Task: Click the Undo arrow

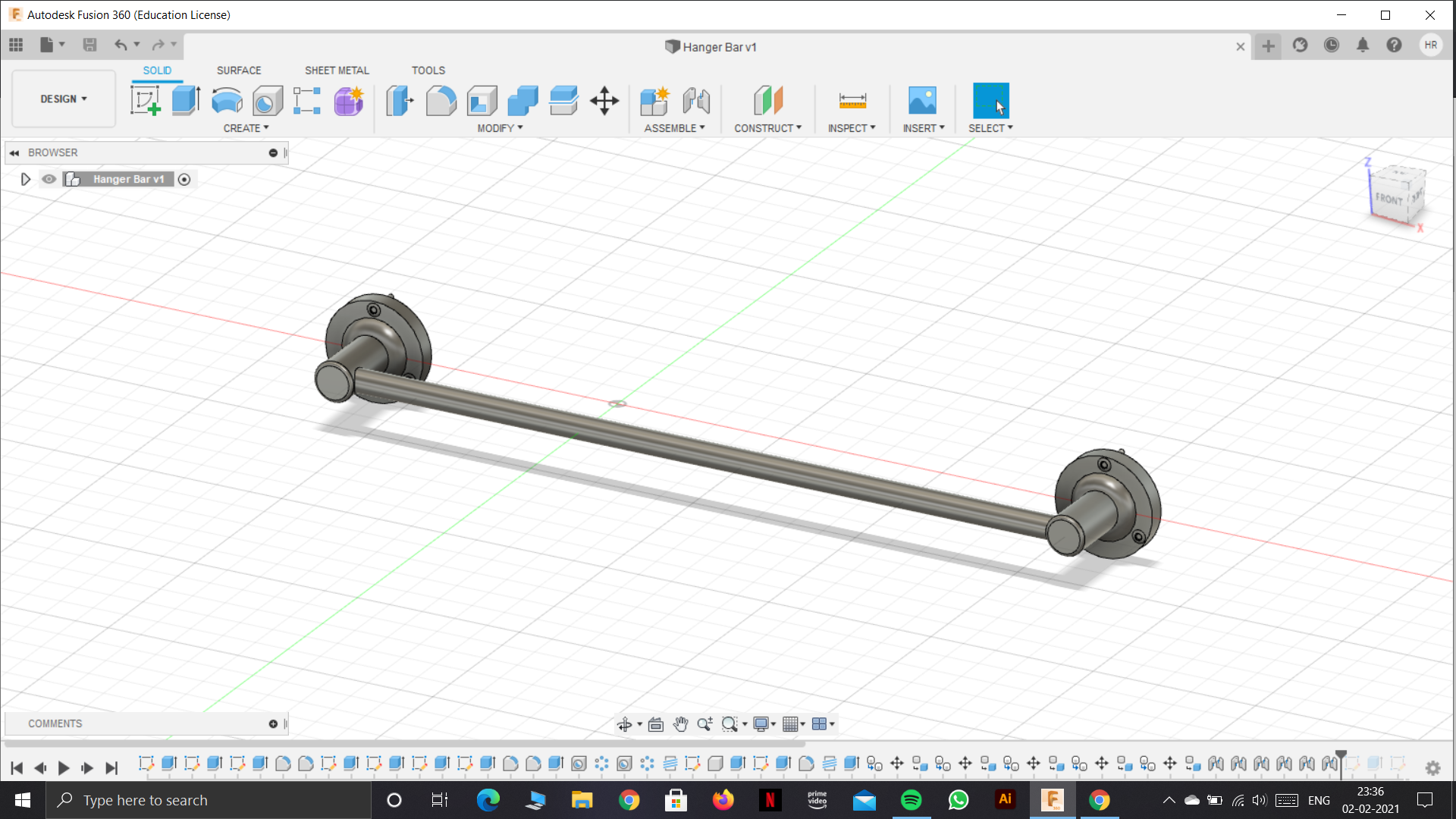Action: [x=121, y=45]
